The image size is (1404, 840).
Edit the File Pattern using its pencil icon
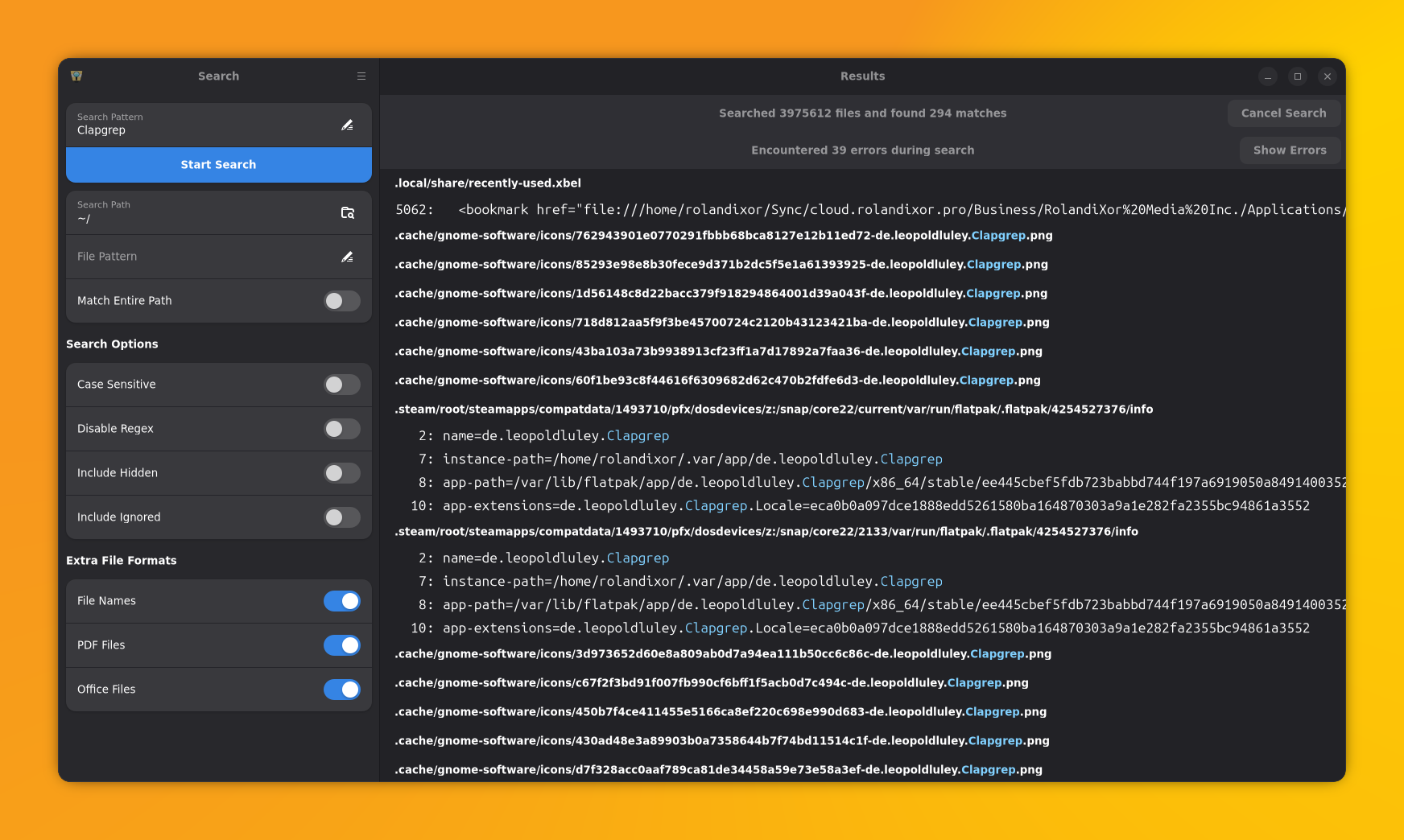tap(347, 256)
